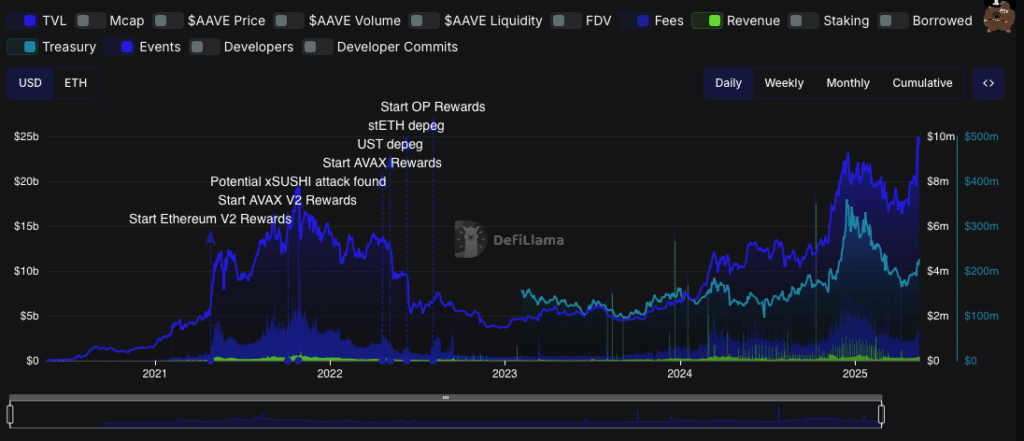The width and height of the screenshot is (1024, 441).
Task: Switch to Weekly interval
Action: [784, 83]
